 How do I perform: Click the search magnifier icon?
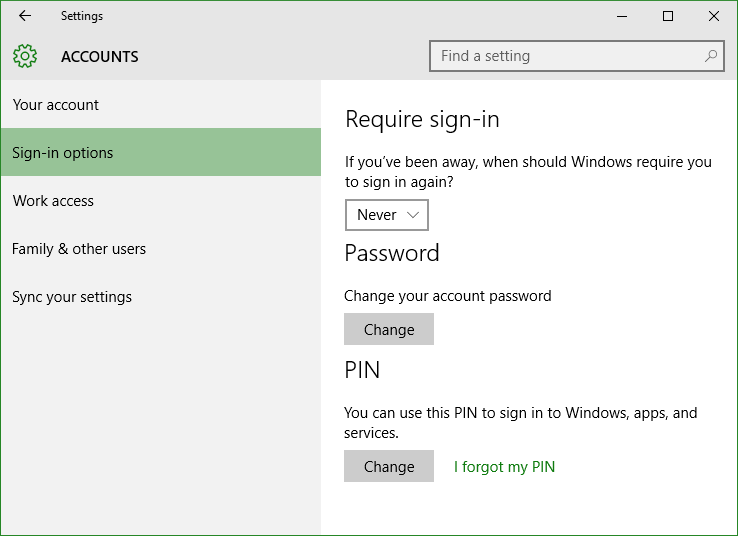pos(711,56)
